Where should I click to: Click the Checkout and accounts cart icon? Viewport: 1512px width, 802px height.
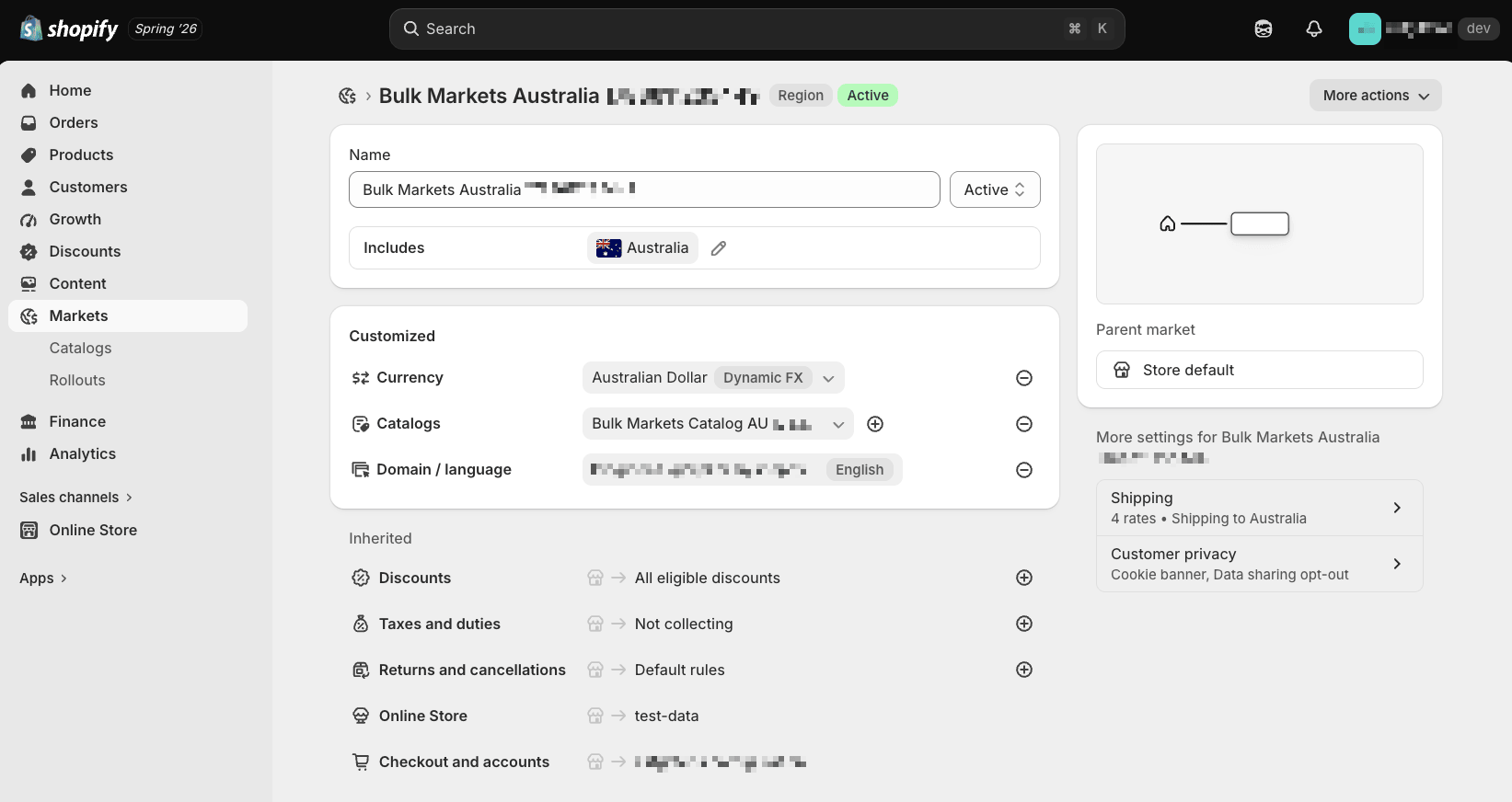coord(361,762)
